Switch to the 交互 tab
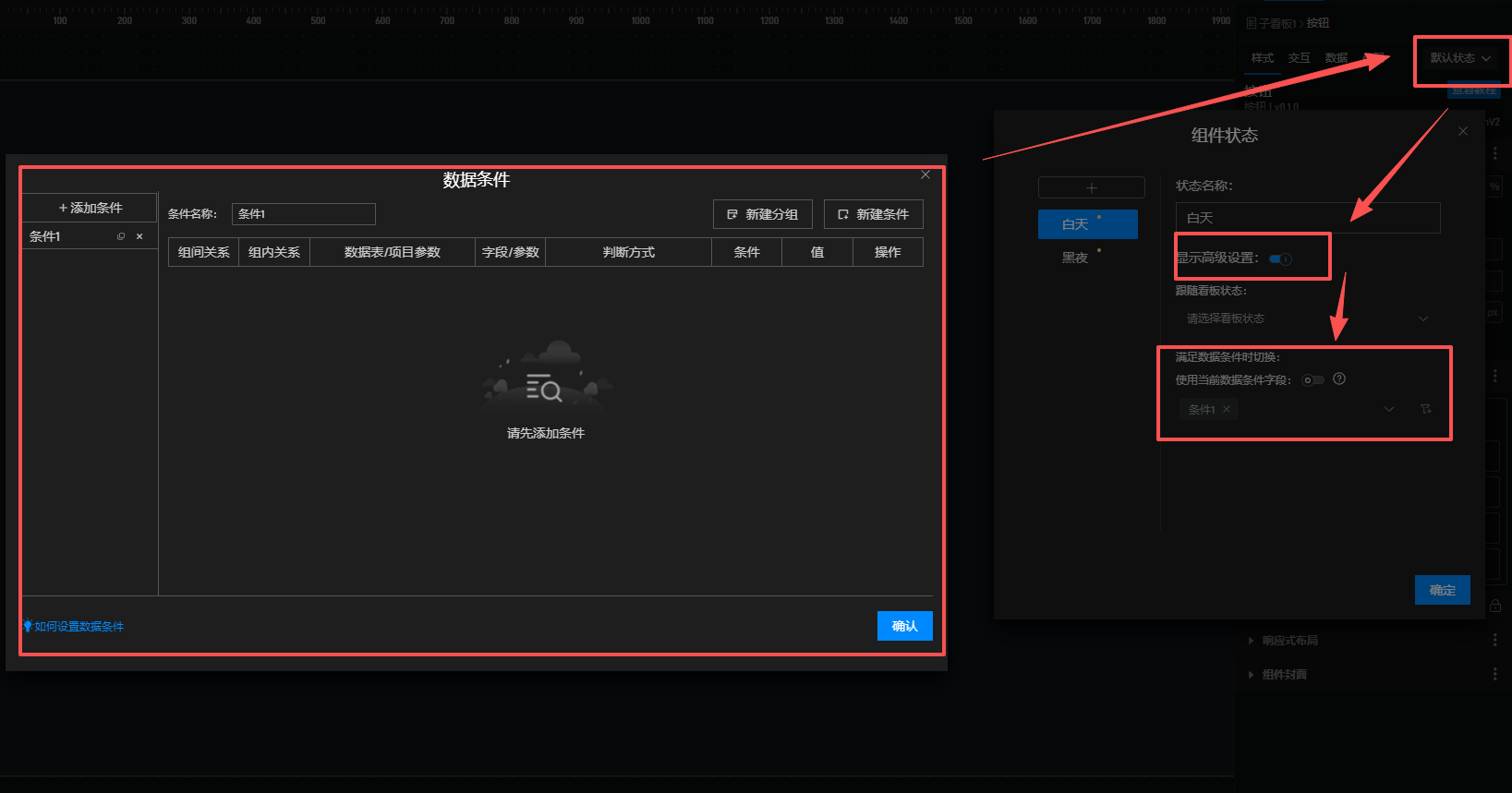This screenshot has width=1512, height=793. pyautogui.click(x=1299, y=58)
